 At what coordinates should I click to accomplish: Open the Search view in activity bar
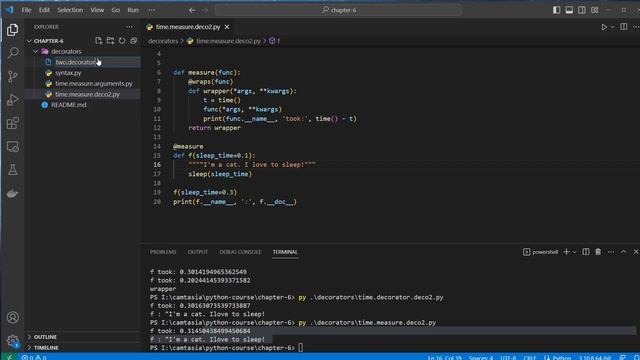[x=13, y=53]
